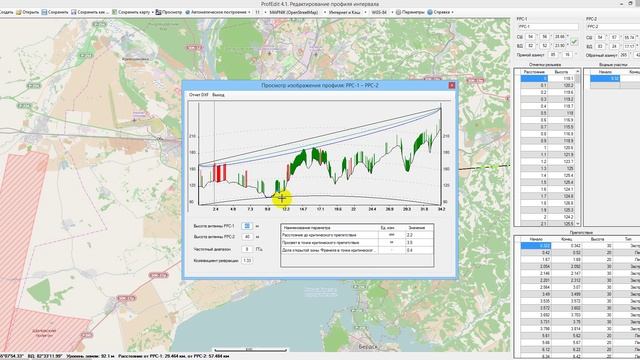Click the Сохранить карту toolbar button

tap(132, 12)
